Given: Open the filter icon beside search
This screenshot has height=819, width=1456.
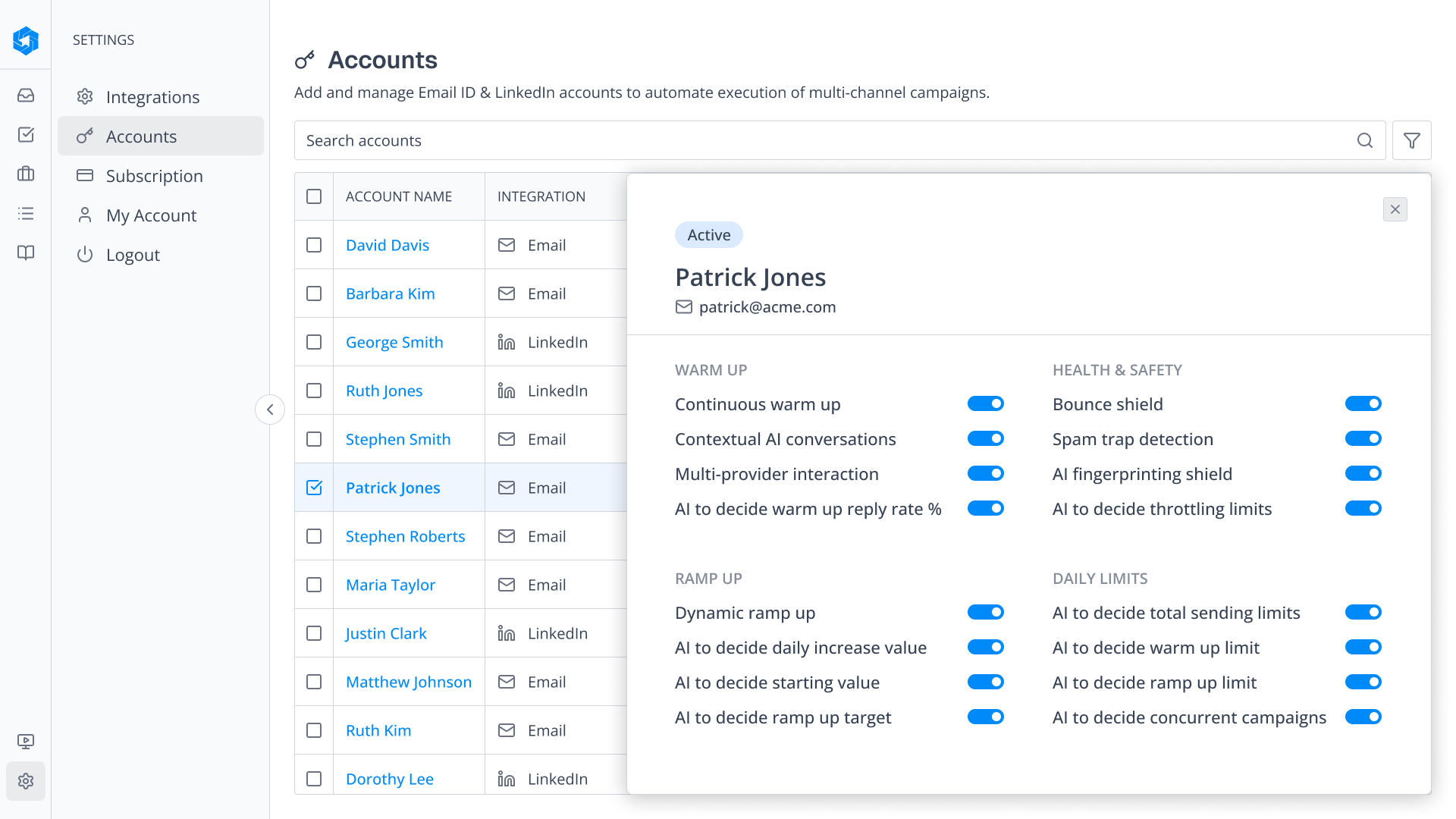Looking at the screenshot, I should tap(1411, 140).
